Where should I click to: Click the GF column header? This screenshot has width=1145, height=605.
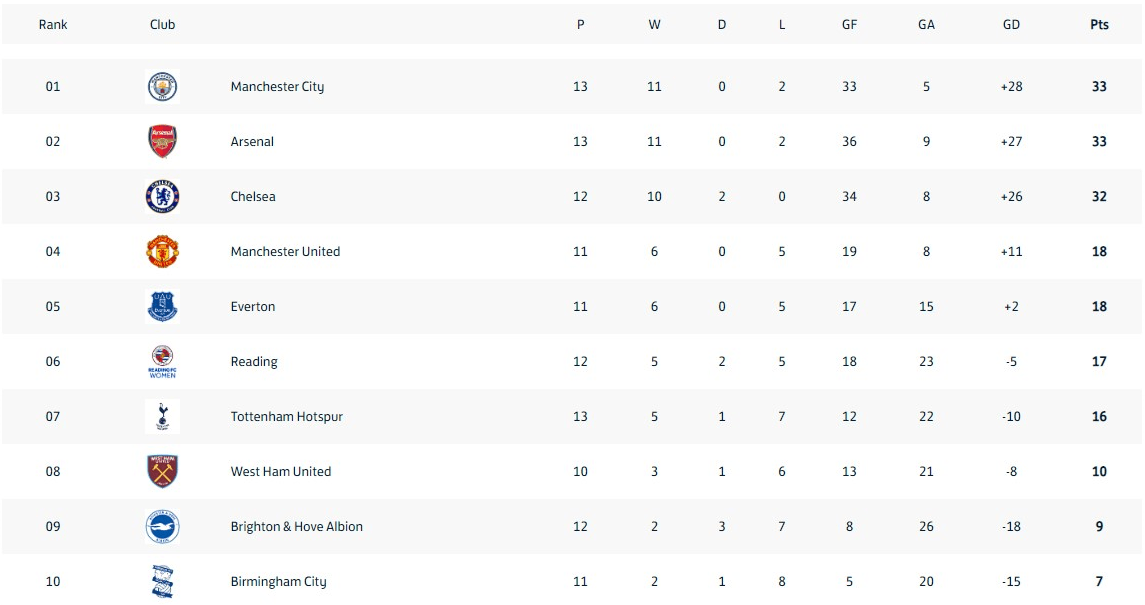[849, 25]
